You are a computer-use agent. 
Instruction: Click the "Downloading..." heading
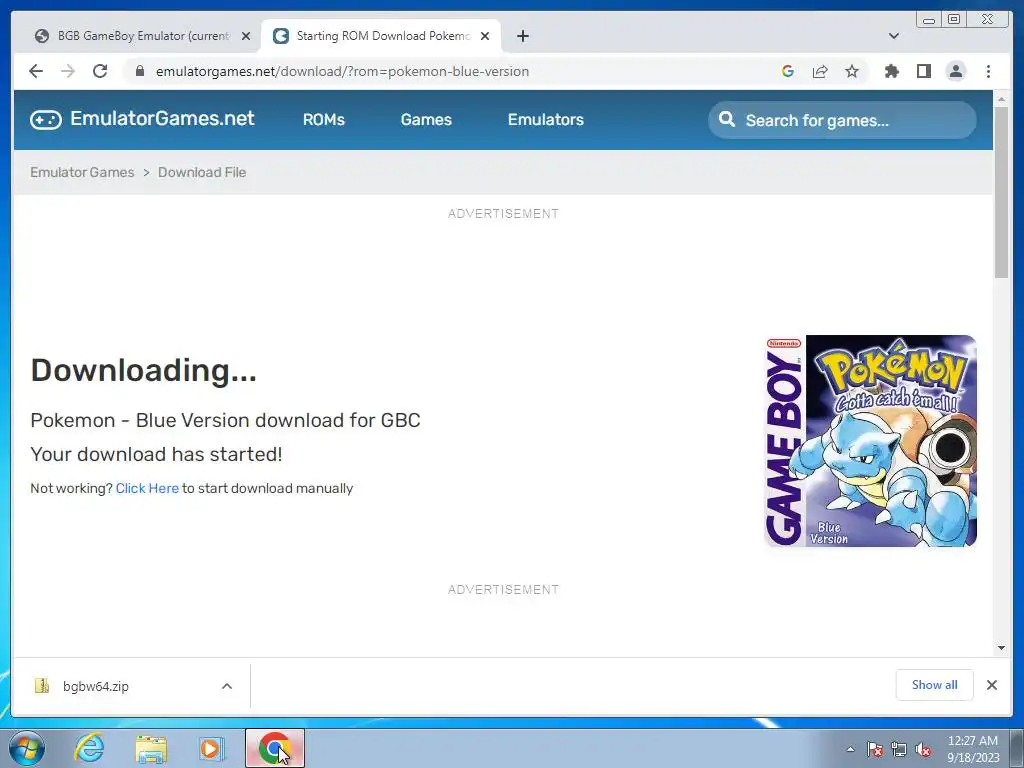144,370
